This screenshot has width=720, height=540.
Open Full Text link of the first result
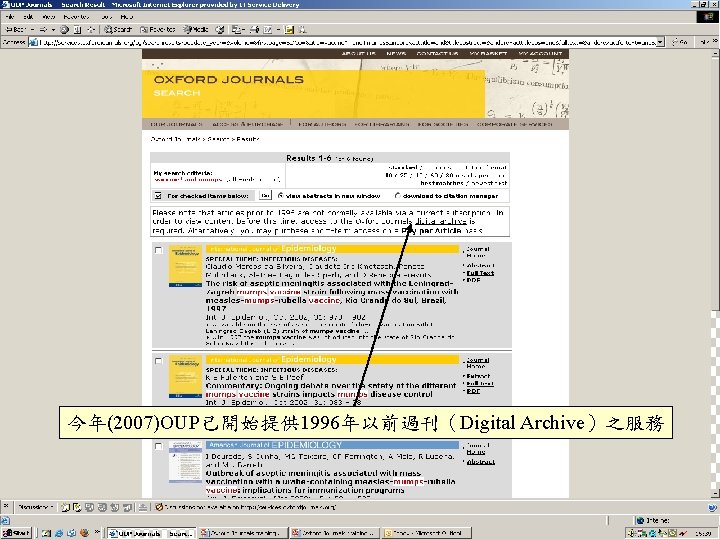480,273
